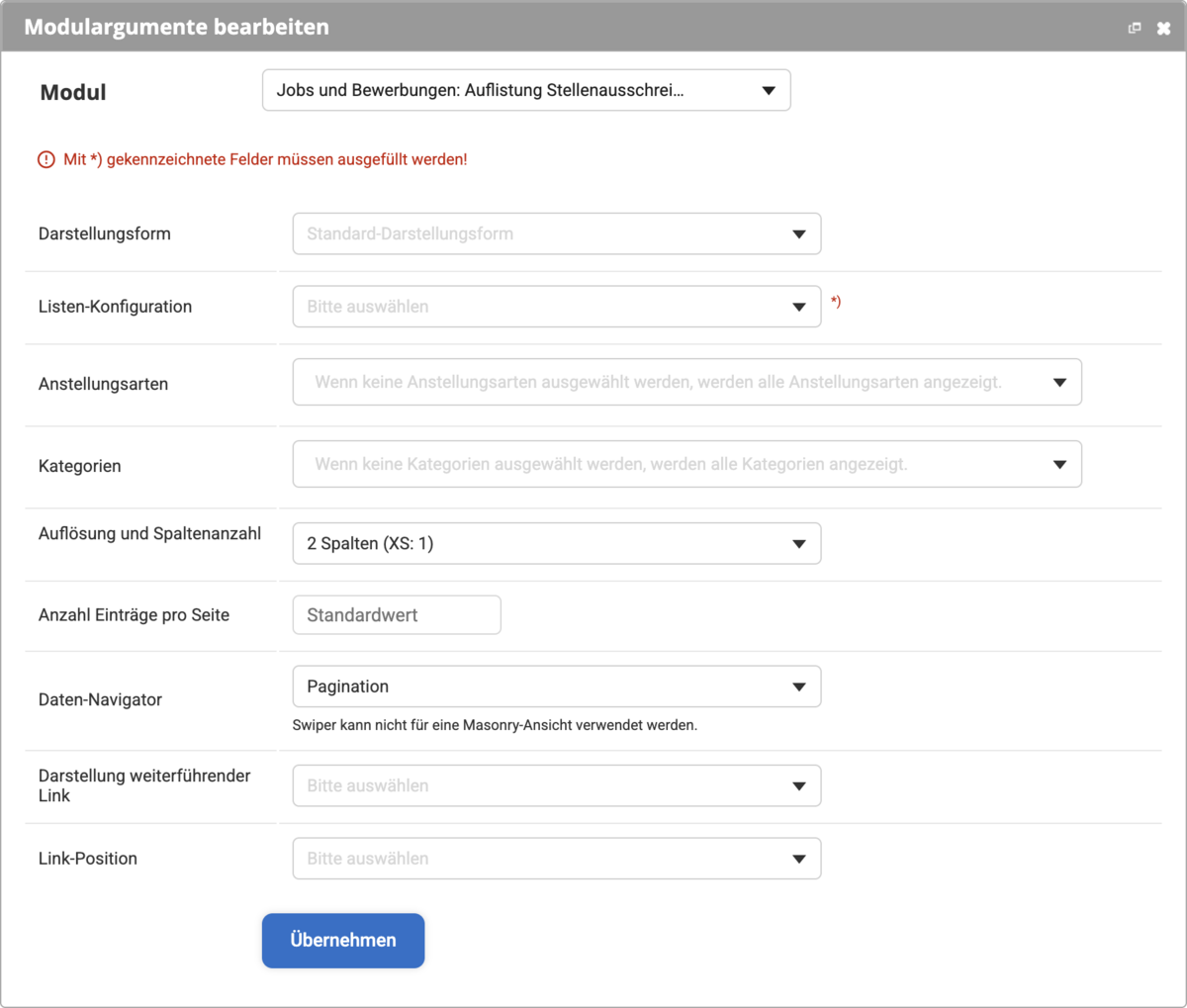Click the Anzahl Einträge pro Seite label
Image resolution: width=1187 pixels, height=1008 pixels.
coord(134,614)
